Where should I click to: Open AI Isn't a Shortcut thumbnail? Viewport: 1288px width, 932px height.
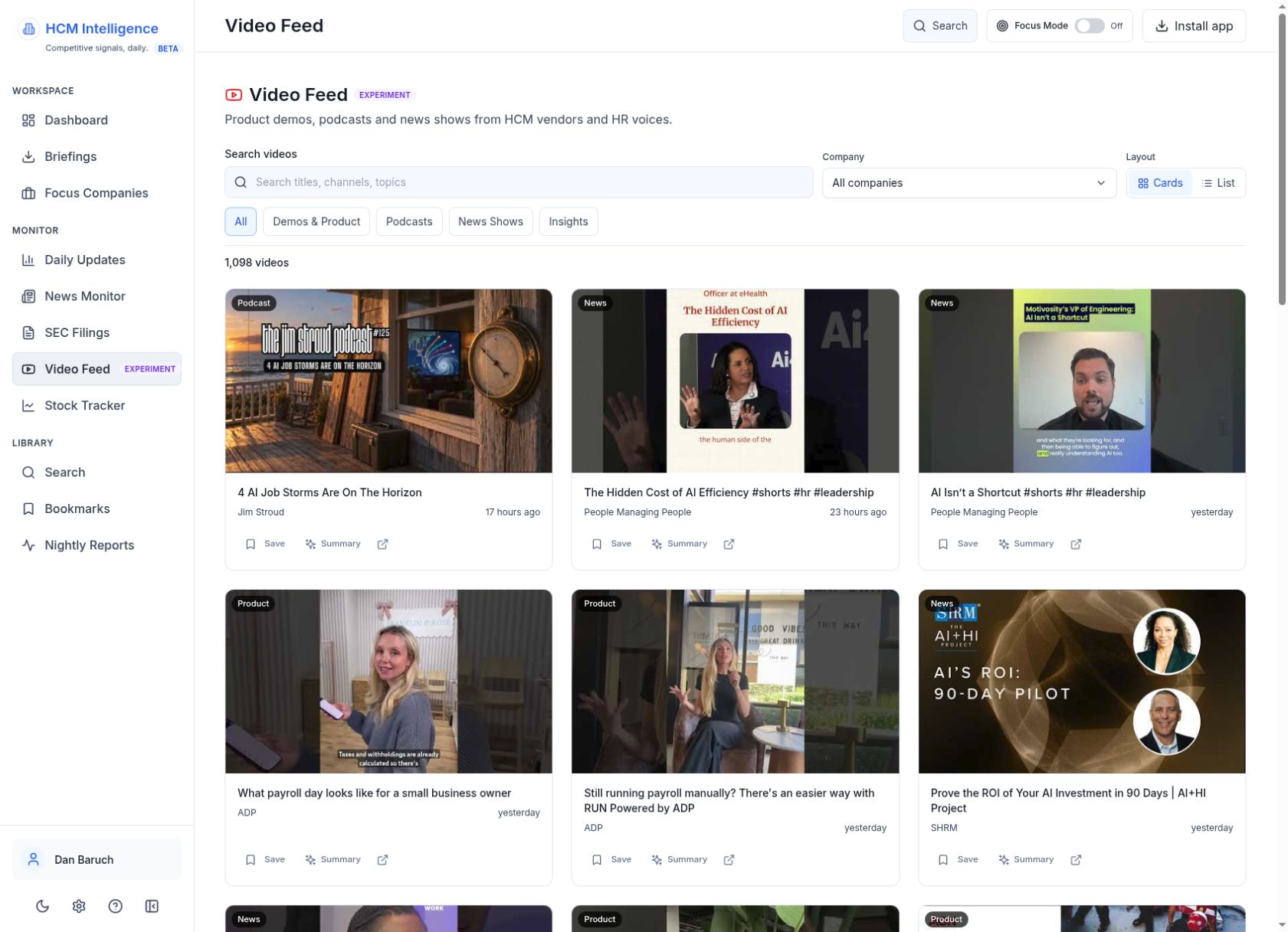pyautogui.click(x=1081, y=381)
